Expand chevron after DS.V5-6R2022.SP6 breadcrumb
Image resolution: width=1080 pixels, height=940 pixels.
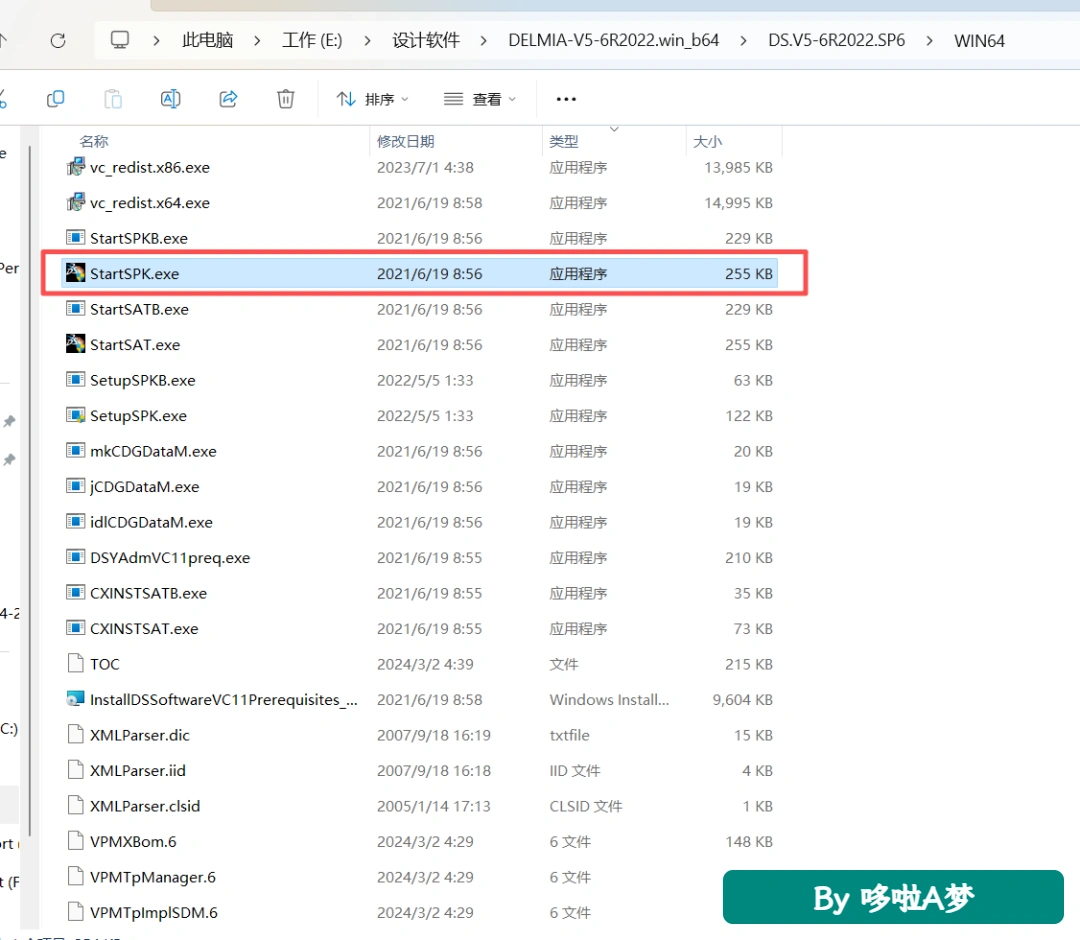930,41
